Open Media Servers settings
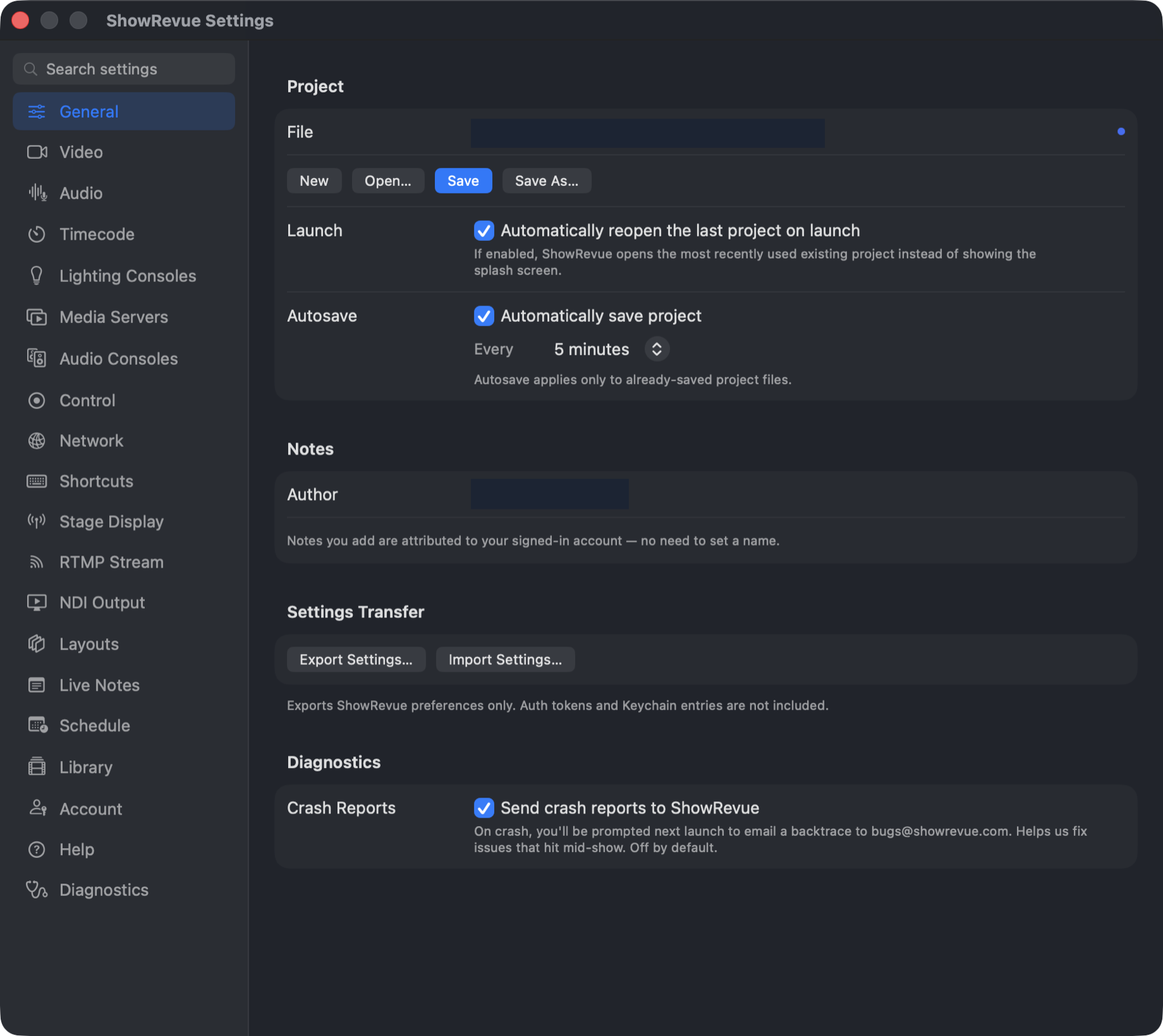The width and height of the screenshot is (1163, 1036). click(123, 317)
